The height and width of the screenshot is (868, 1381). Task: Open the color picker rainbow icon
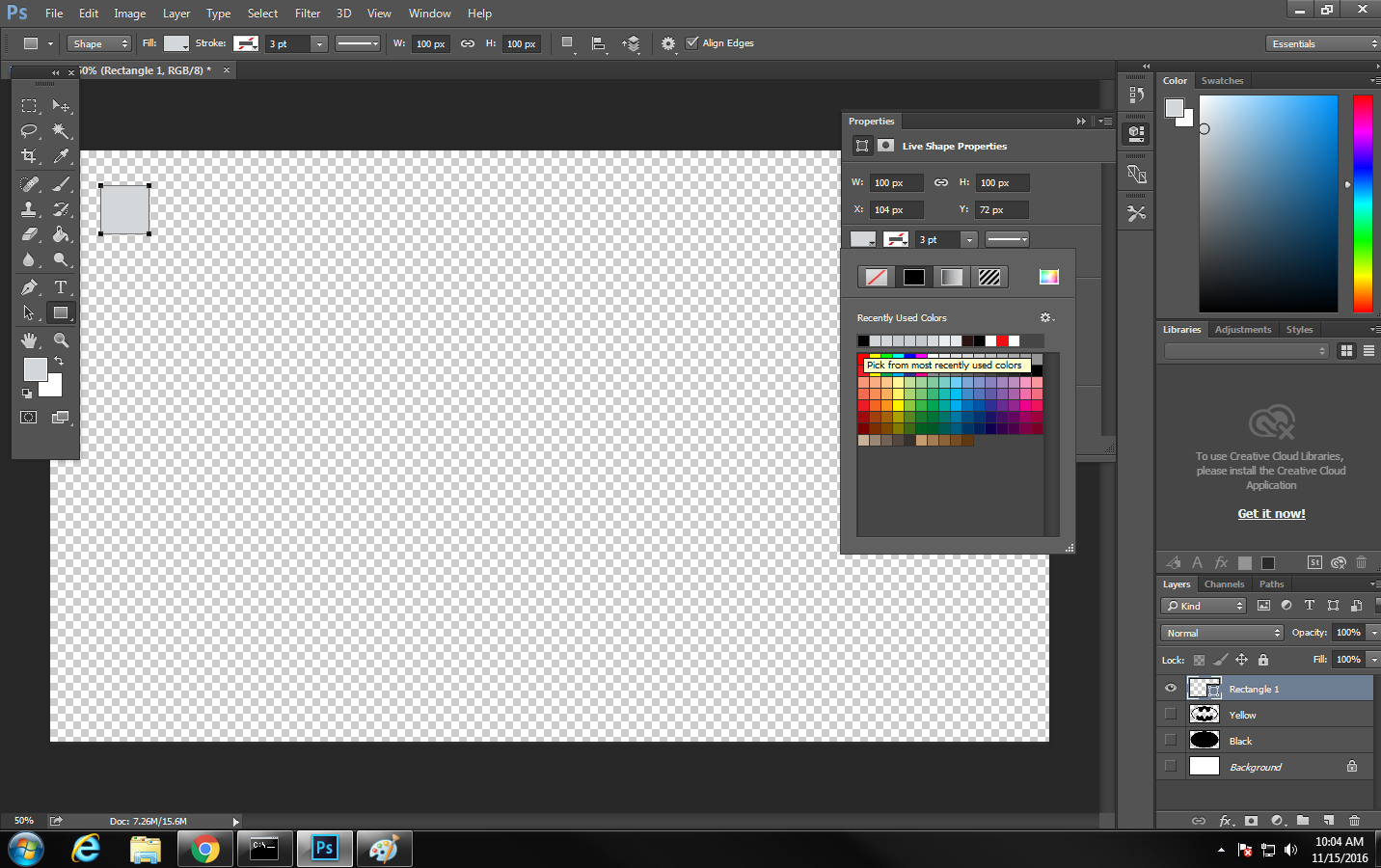pyautogui.click(x=1049, y=277)
